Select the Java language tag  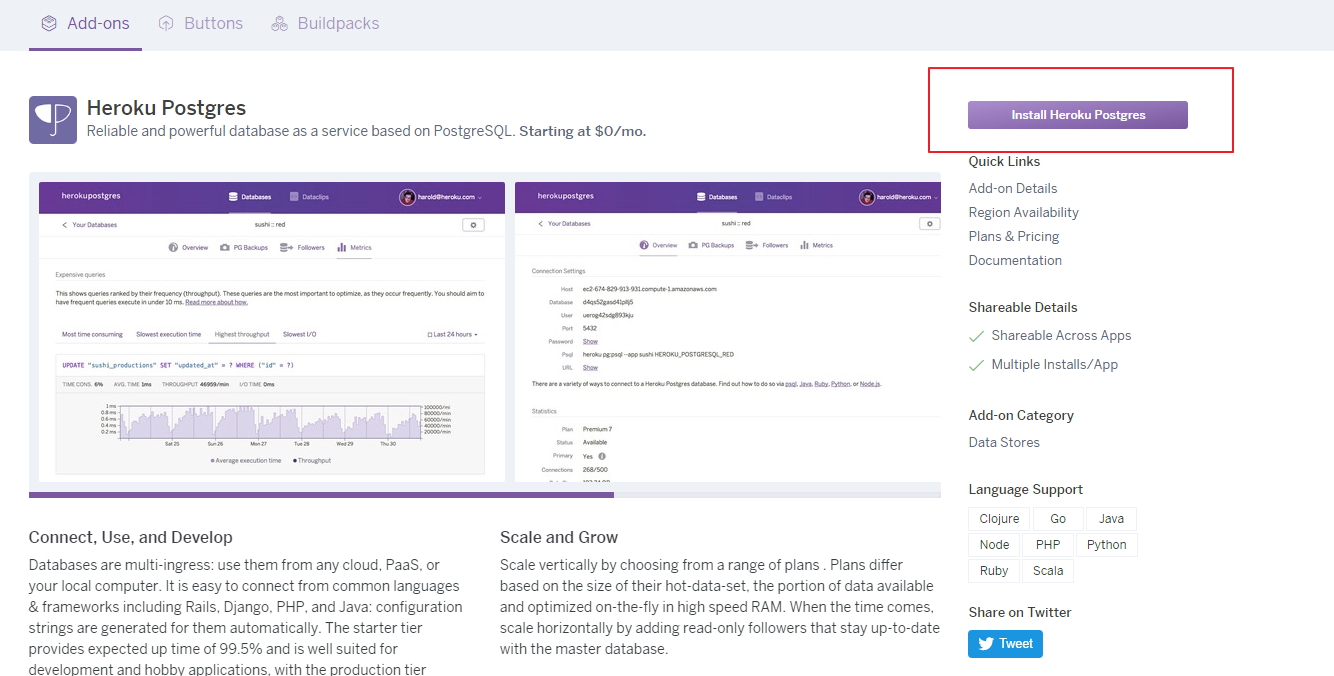[1112, 519]
